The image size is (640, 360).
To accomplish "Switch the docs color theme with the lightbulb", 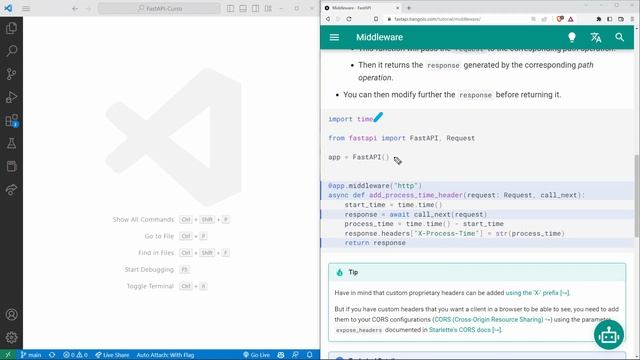I will tap(572, 37).
